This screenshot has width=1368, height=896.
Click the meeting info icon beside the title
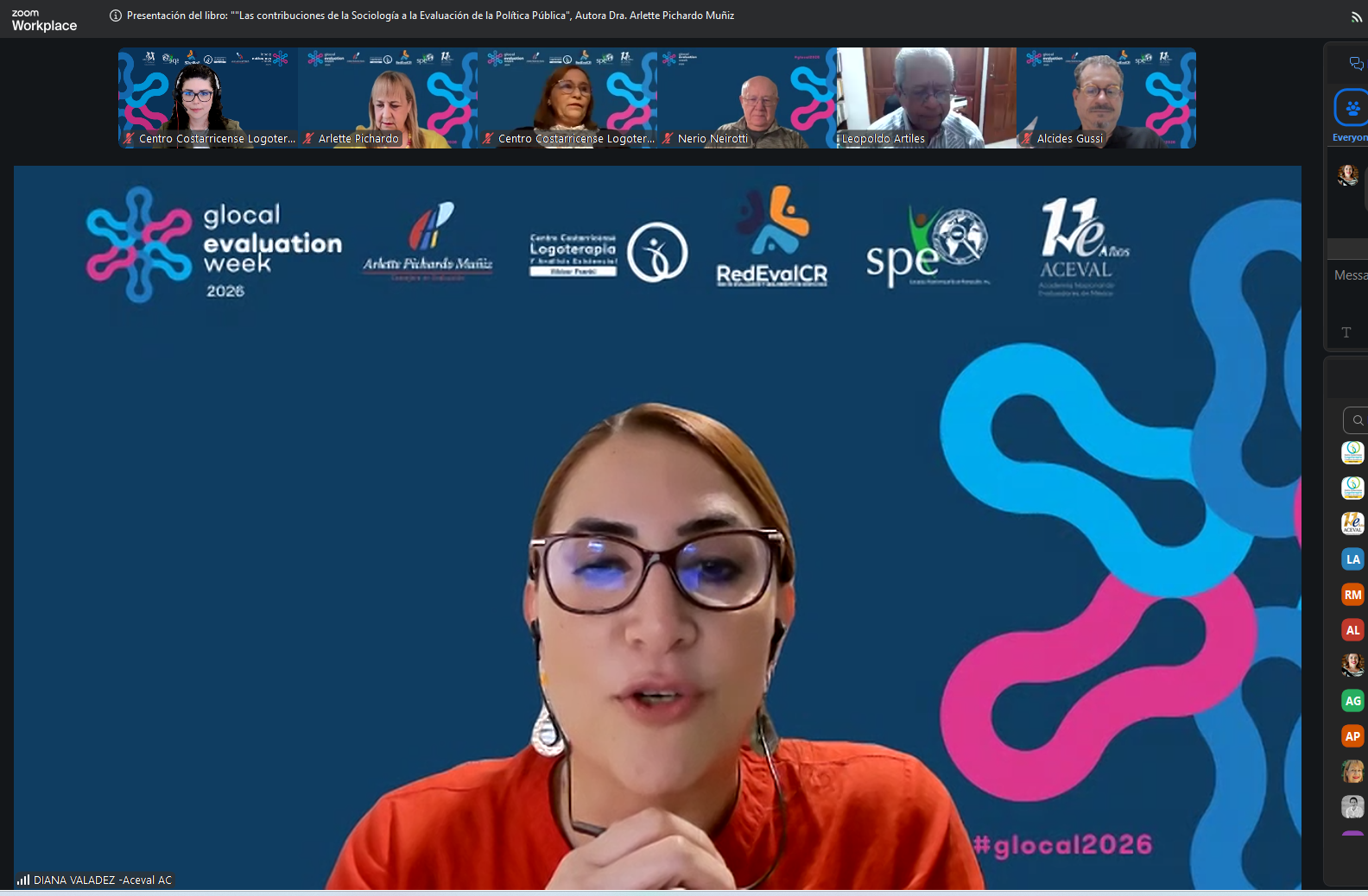(x=116, y=16)
